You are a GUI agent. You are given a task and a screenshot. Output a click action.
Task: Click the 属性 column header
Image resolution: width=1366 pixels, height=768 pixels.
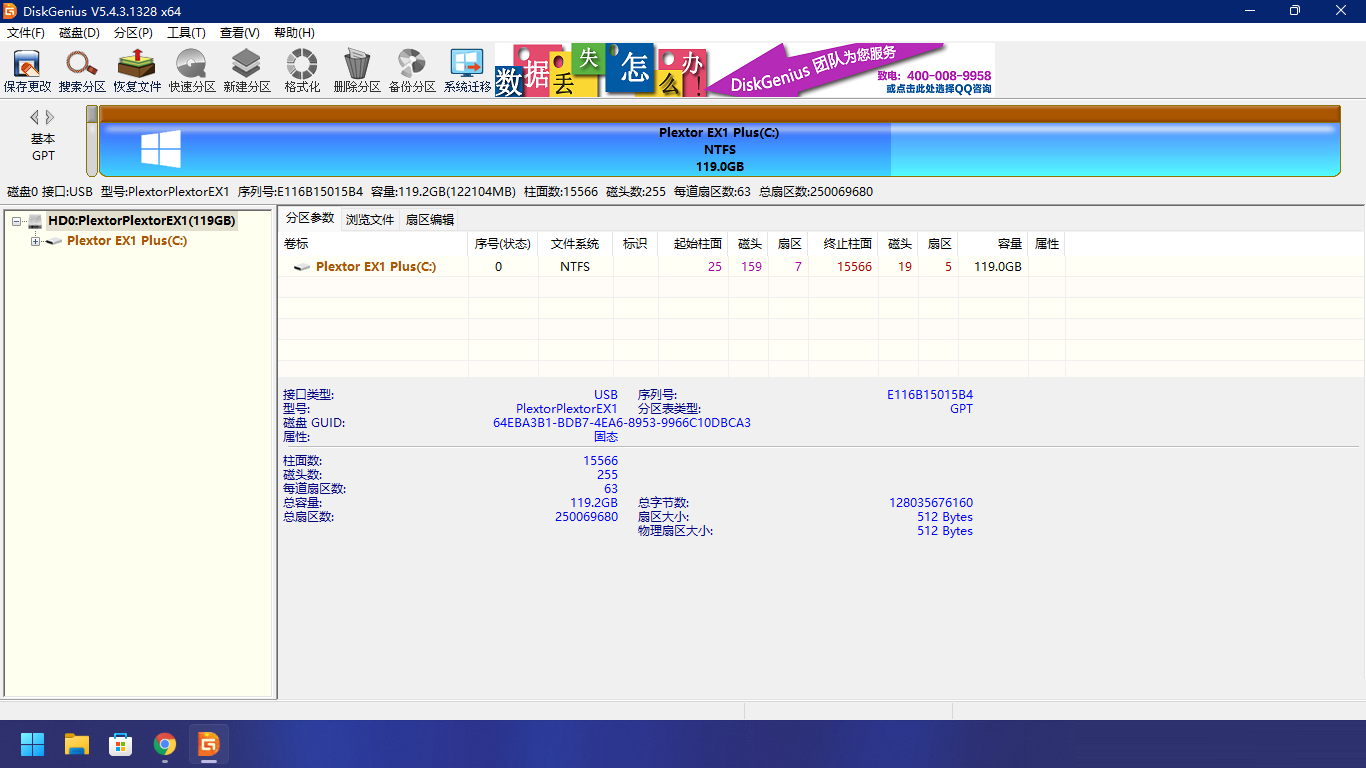[1047, 243]
